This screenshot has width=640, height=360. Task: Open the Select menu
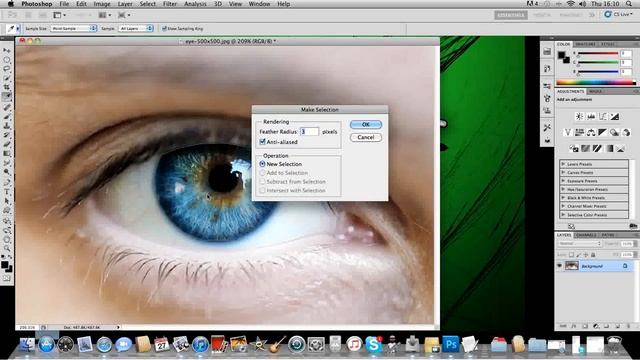coord(147,4)
